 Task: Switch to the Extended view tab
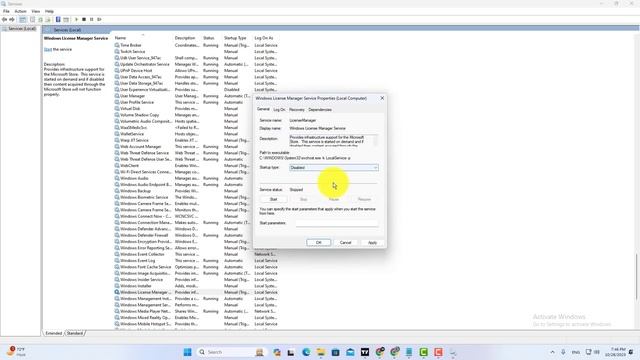pos(53,333)
